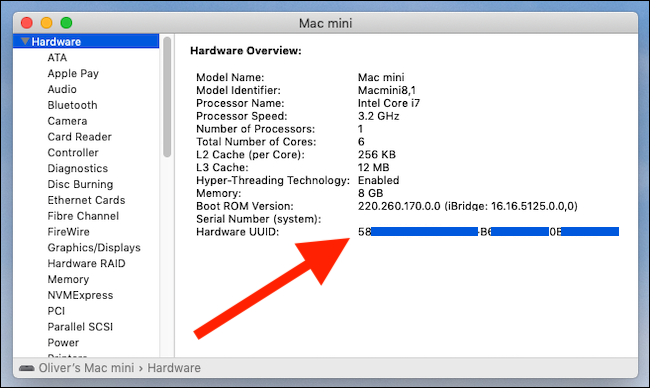Image resolution: width=650 pixels, height=388 pixels.
Task: Select Controller in the sidebar
Action: pyautogui.click(x=73, y=153)
